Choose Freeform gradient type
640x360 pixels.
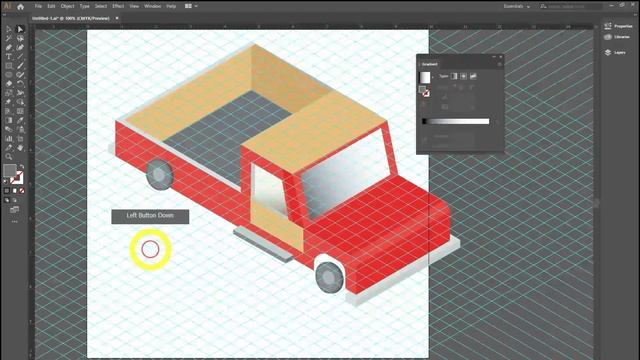point(473,76)
